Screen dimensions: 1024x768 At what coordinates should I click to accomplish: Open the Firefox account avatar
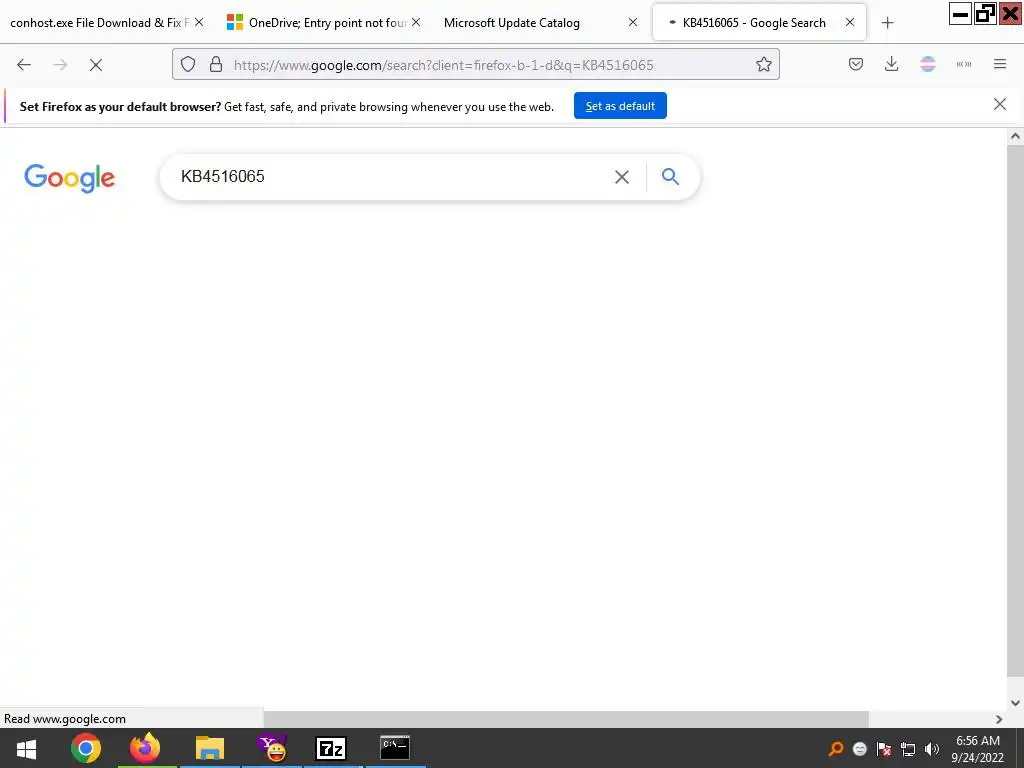[928, 64]
